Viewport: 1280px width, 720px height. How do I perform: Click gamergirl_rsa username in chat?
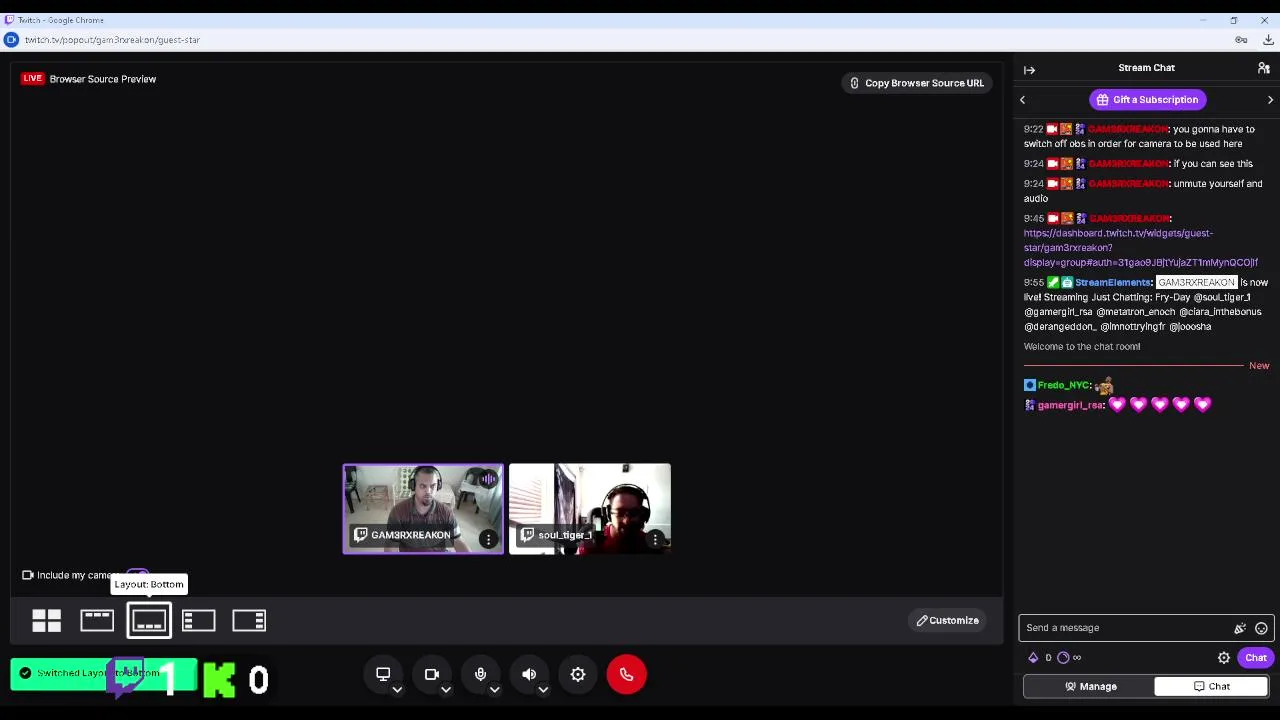[1070, 405]
